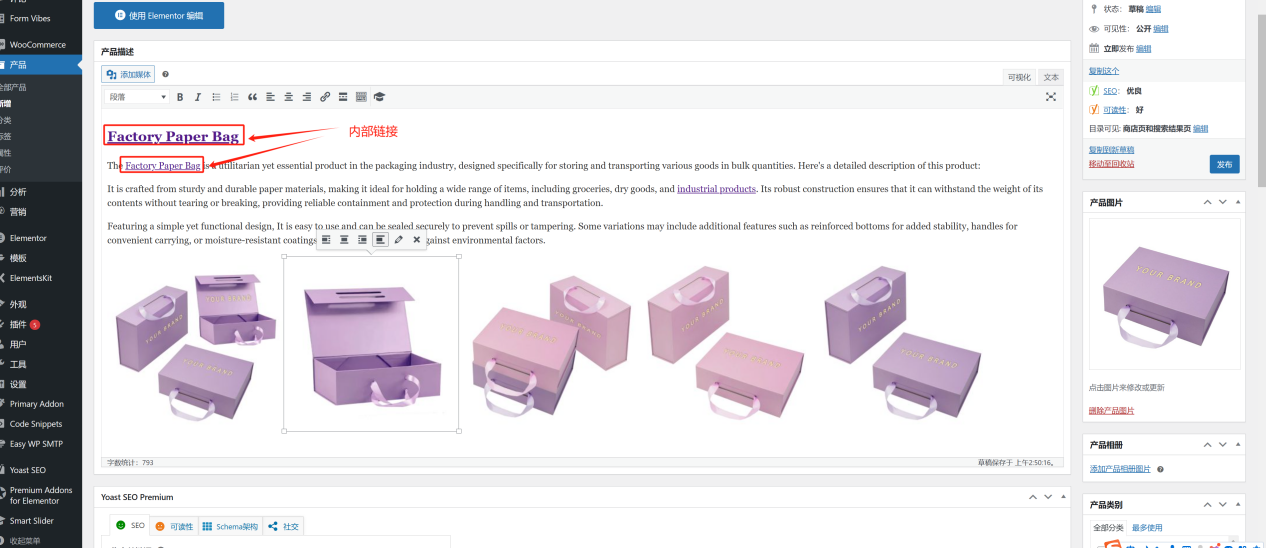Toggle the extended toolbar (kitchen sink)
1266x548 pixels.
[x=361, y=97]
